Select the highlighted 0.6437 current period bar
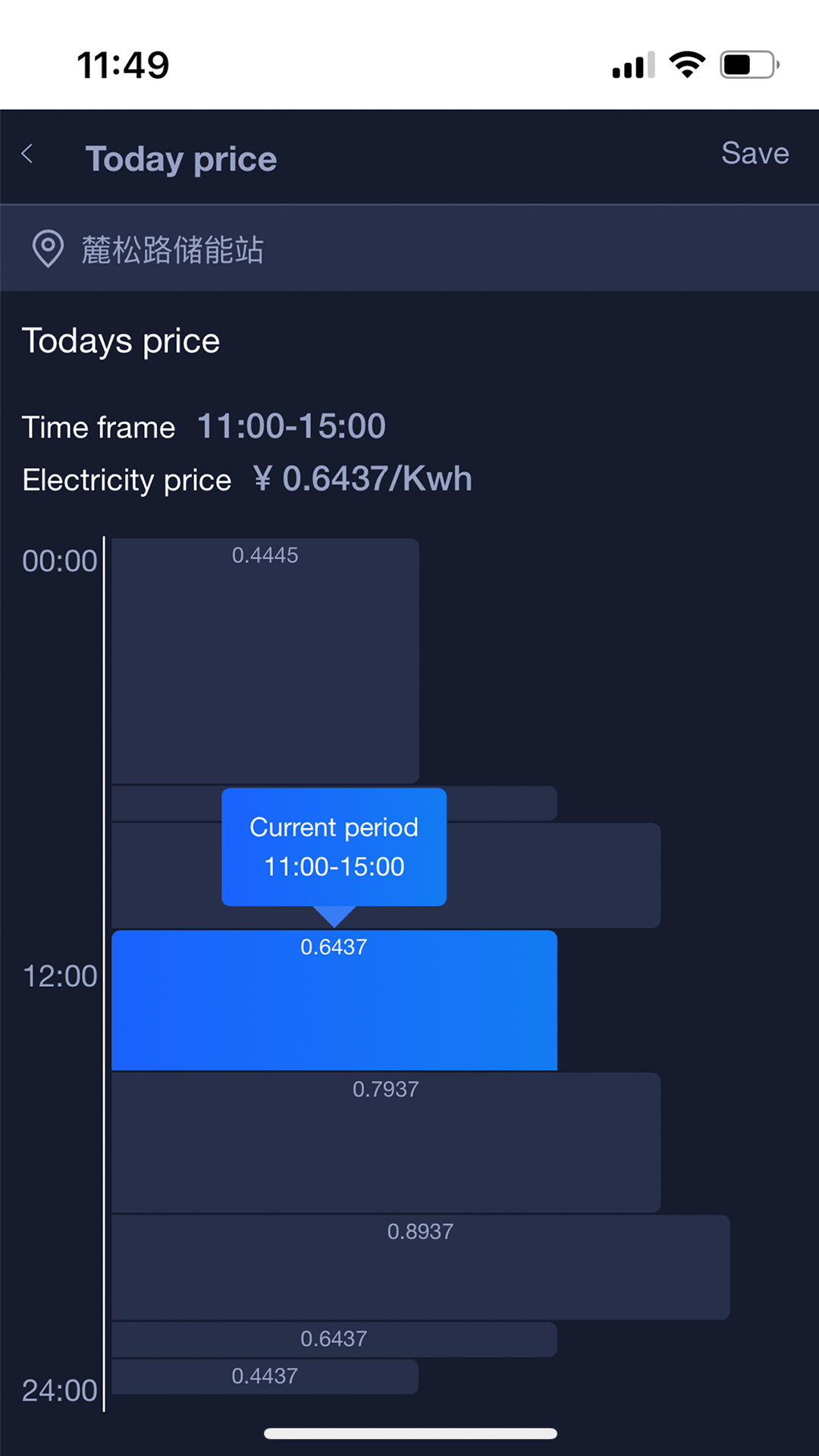Image resolution: width=819 pixels, height=1456 pixels. point(334,999)
